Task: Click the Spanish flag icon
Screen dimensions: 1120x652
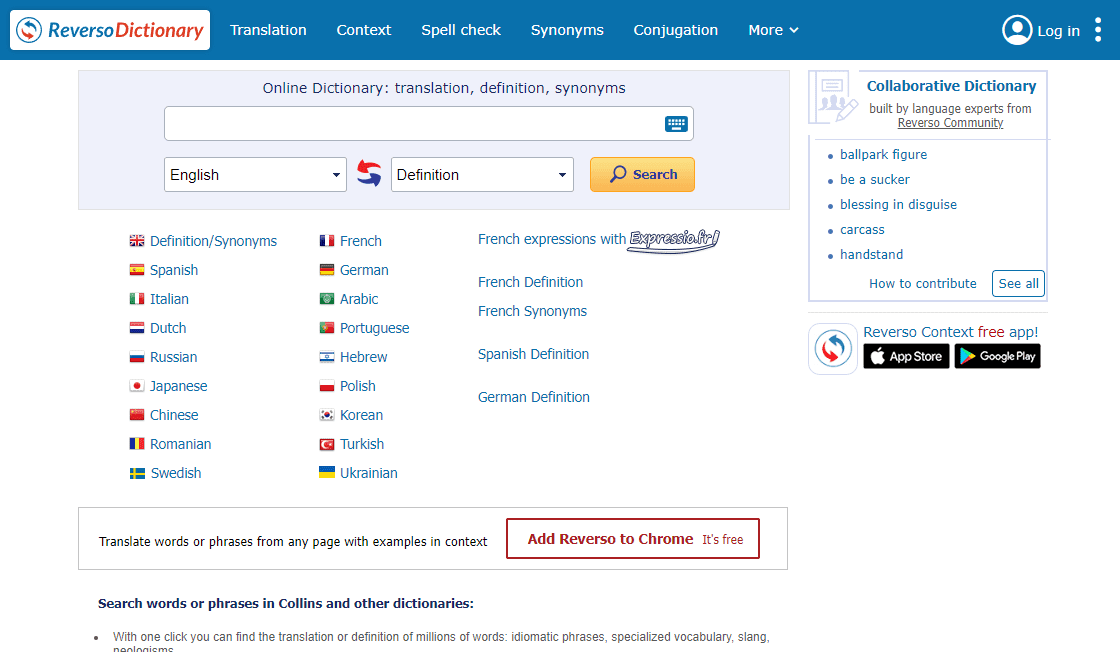Action: pos(137,270)
